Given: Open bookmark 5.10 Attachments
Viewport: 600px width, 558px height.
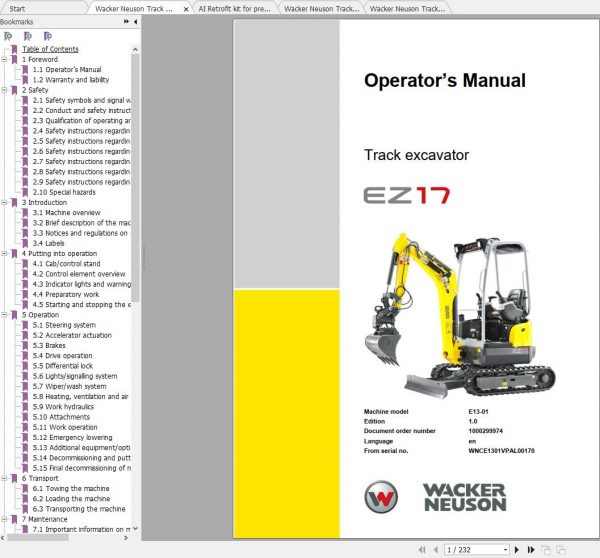Looking at the screenshot, I should (61, 417).
